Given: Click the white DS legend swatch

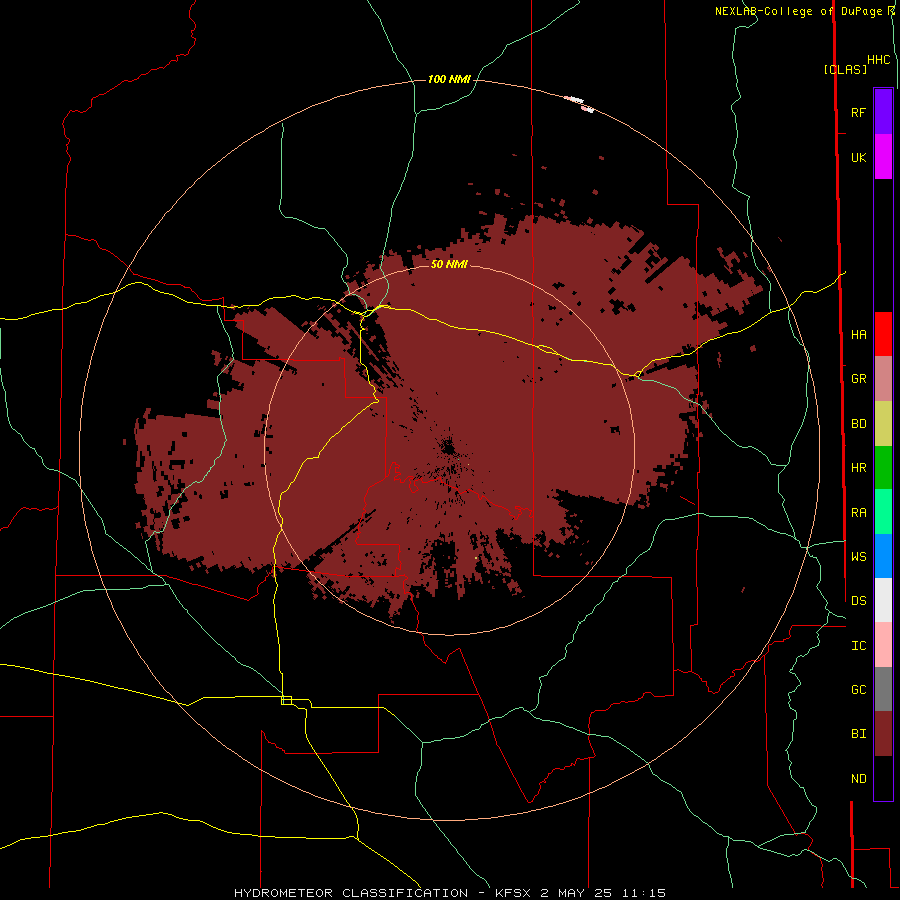Looking at the screenshot, I should pyautogui.click(x=883, y=600).
